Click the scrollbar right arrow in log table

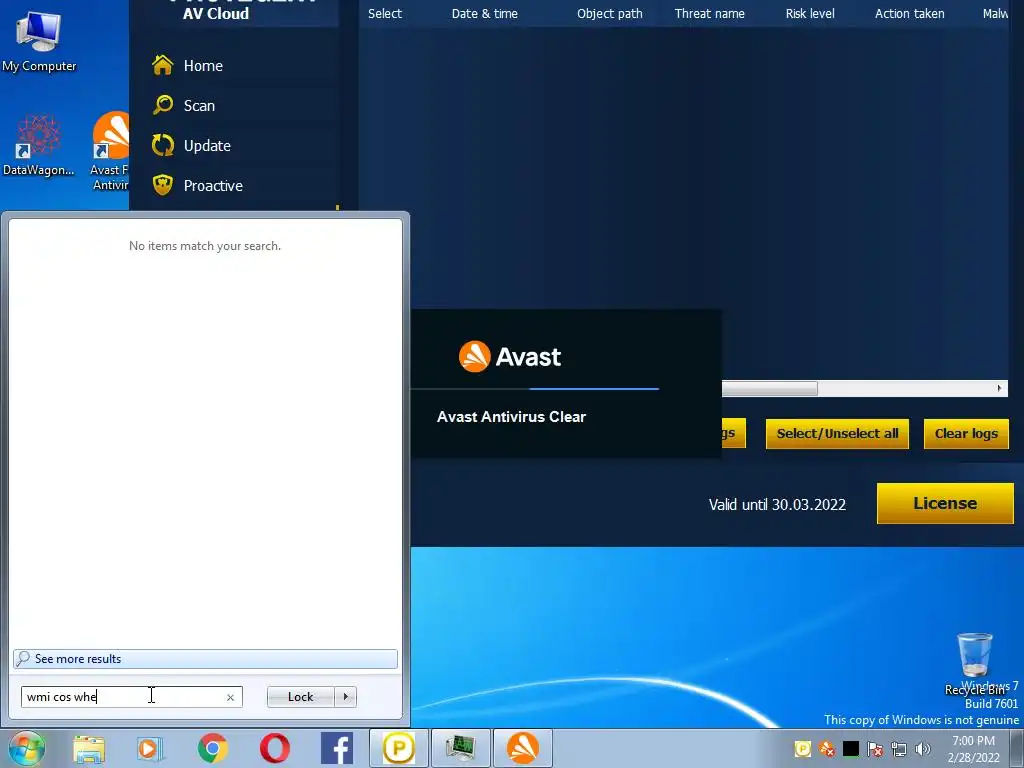(x=999, y=389)
